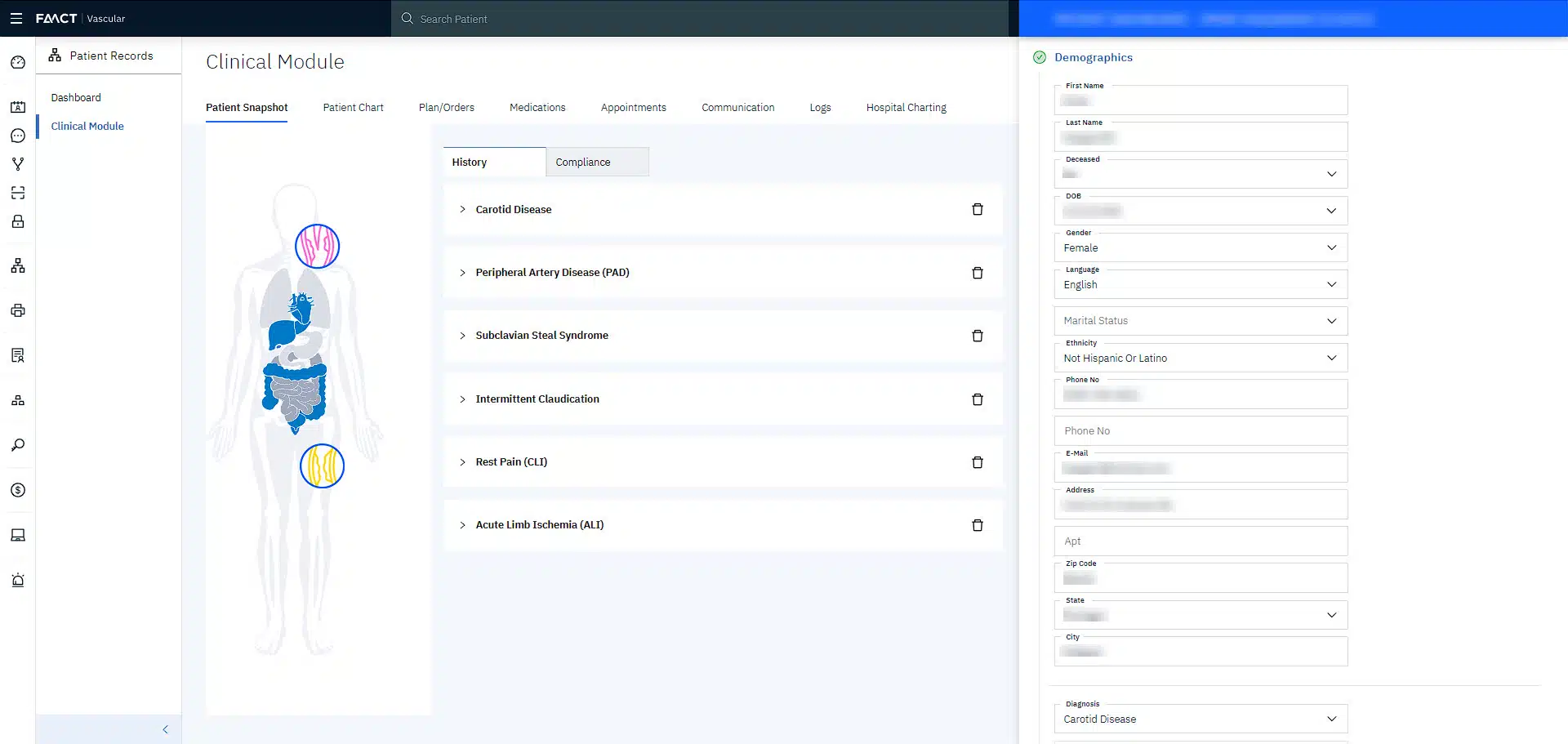The width and height of the screenshot is (1568, 744).
Task: Switch to the Patient Snapshot tab
Action: (247, 108)
